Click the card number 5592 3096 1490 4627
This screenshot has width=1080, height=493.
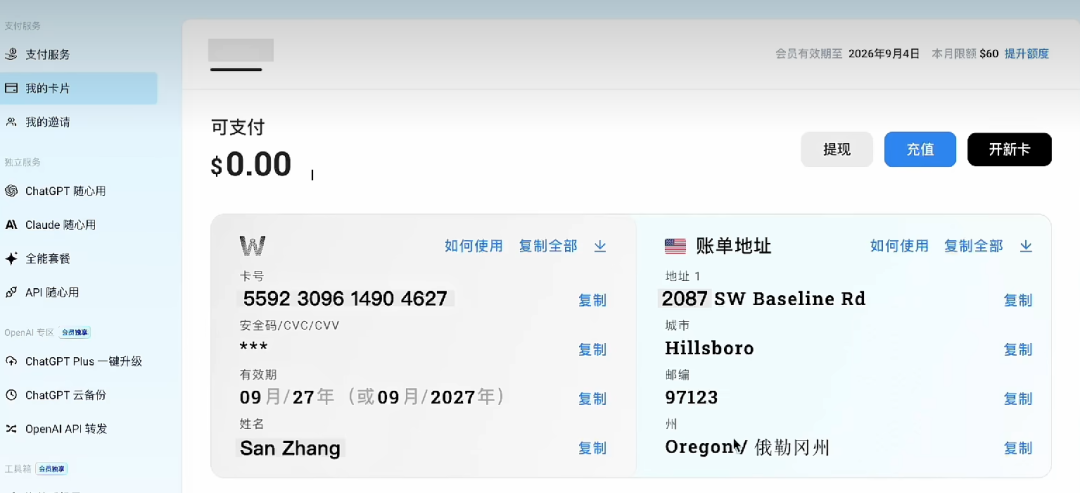(x=345, y=299)
